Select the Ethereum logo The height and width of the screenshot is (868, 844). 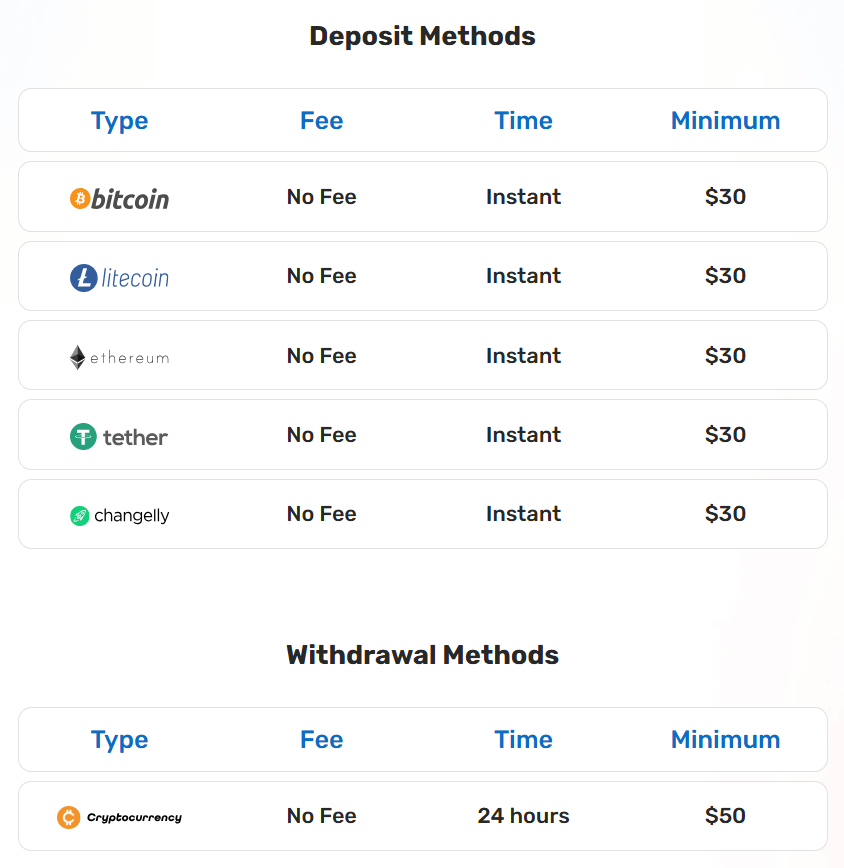119,357
